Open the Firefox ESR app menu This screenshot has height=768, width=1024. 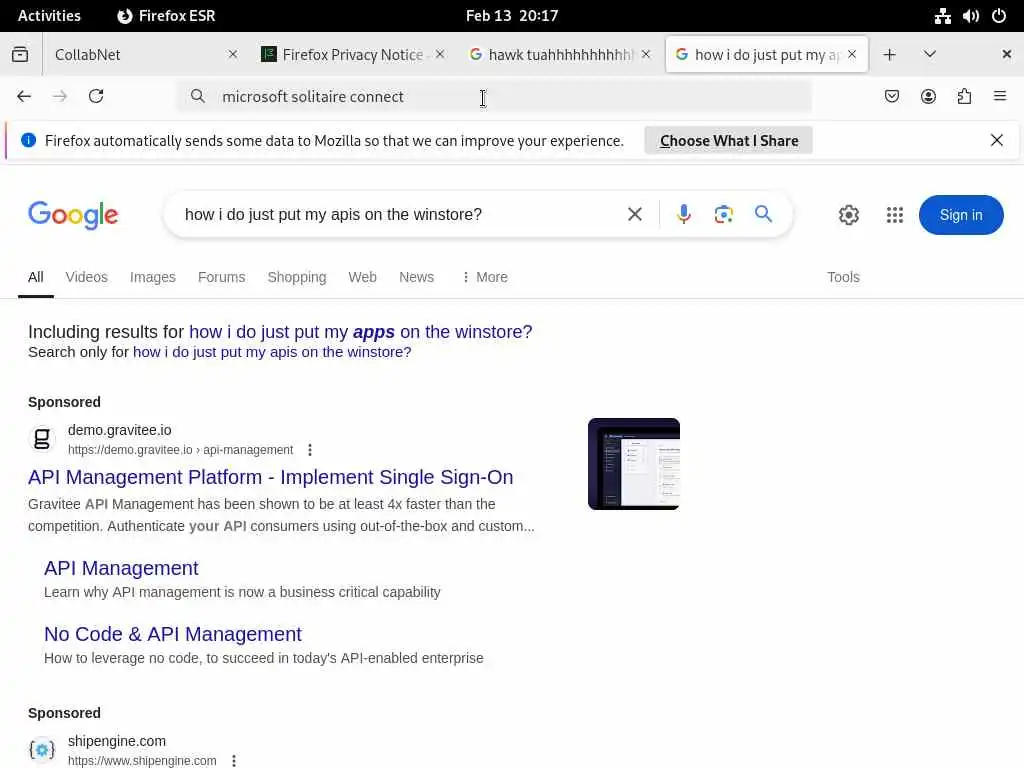coord(166,16)
